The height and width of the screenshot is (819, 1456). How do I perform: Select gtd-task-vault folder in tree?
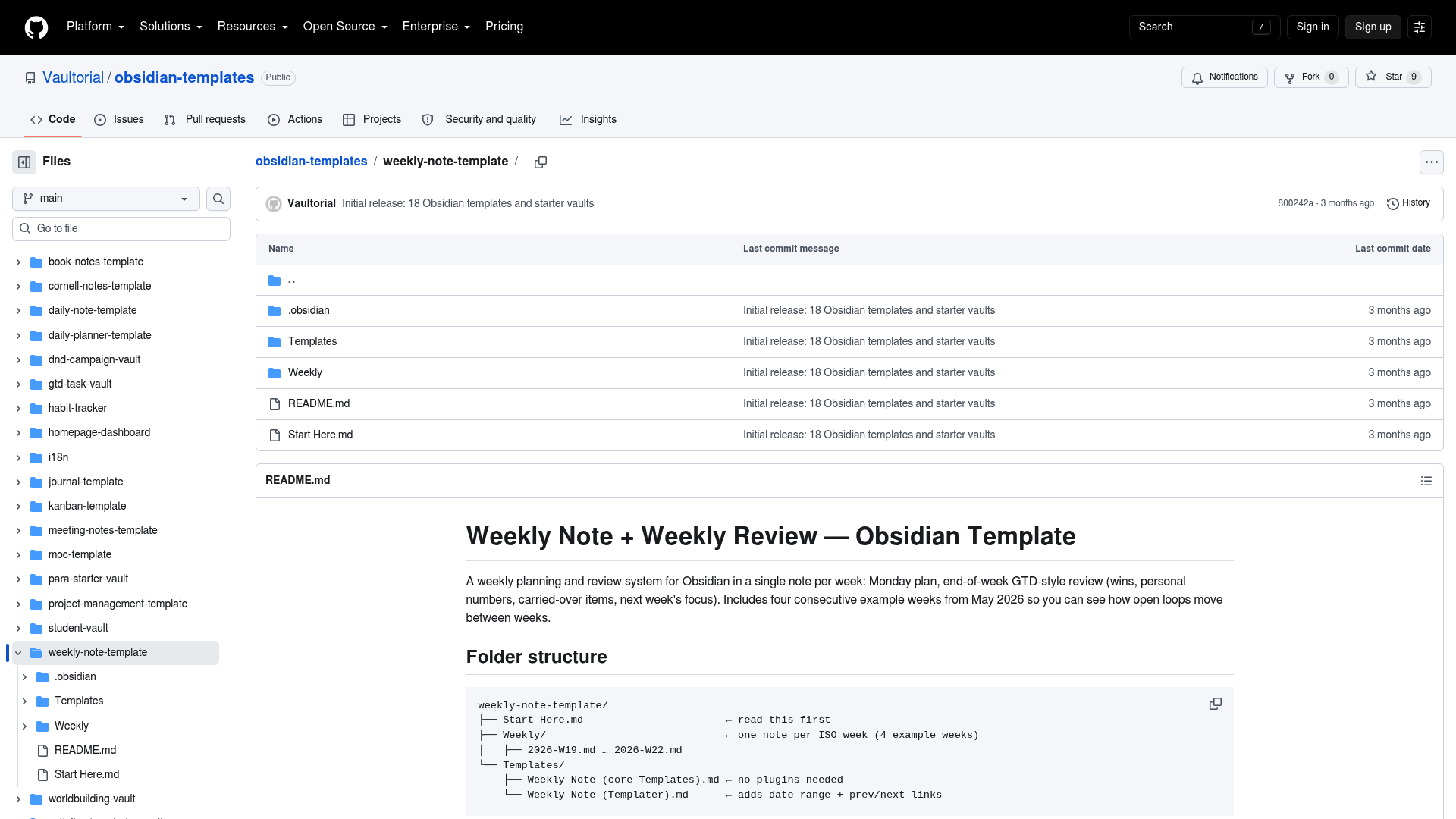[80, 384]
